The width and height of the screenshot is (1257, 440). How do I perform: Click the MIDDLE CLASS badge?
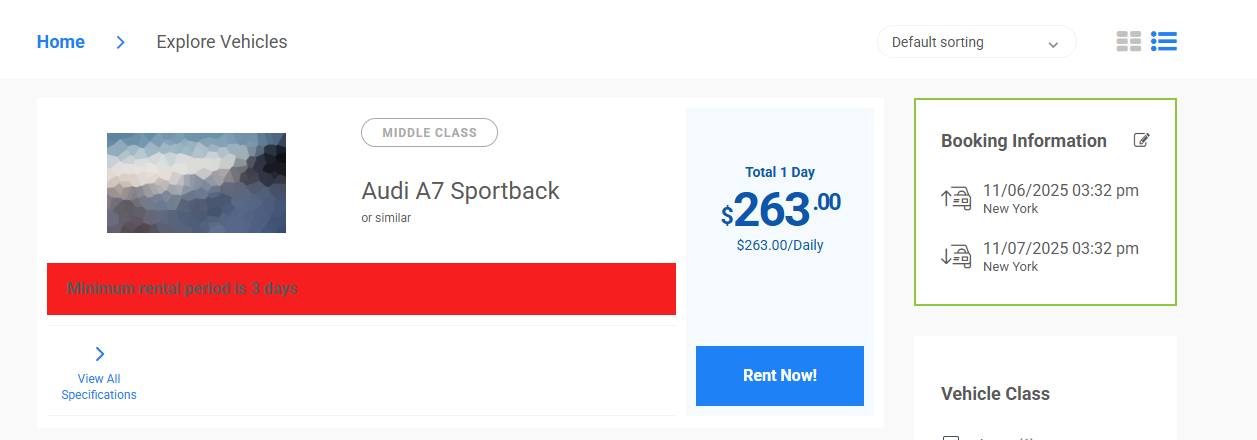pos(429,132)
